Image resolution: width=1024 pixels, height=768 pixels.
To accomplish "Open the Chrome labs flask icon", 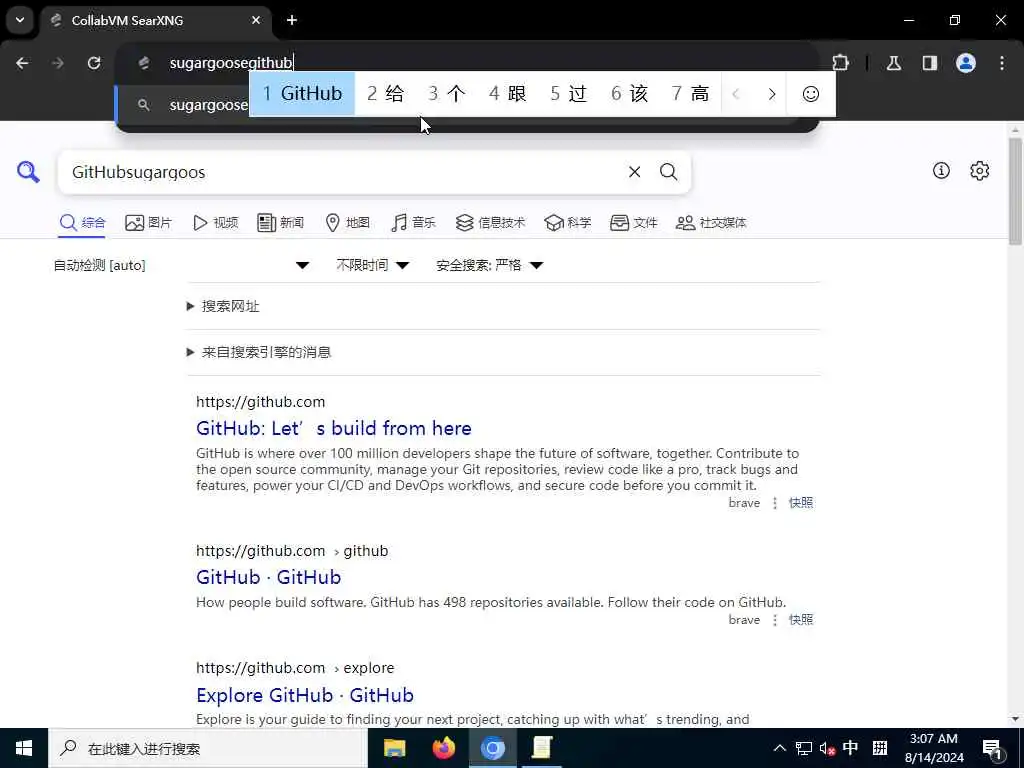I will (x=894, y=63).
